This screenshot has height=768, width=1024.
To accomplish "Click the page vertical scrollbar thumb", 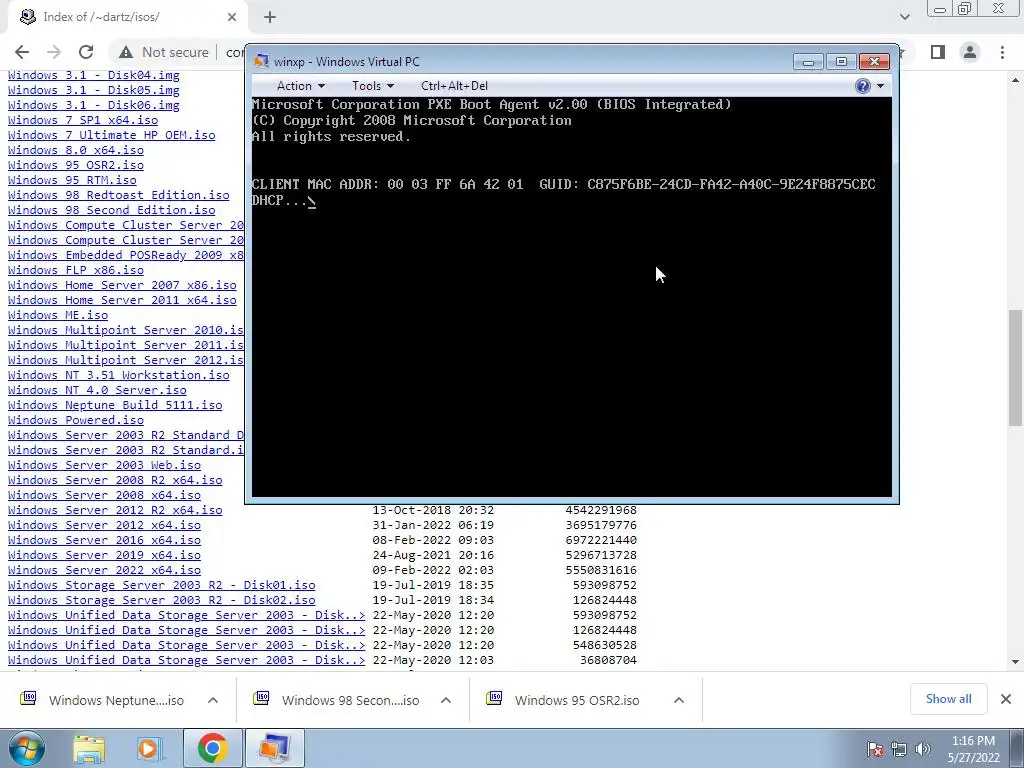I will pyautogui.click(x=1015, y=368).
